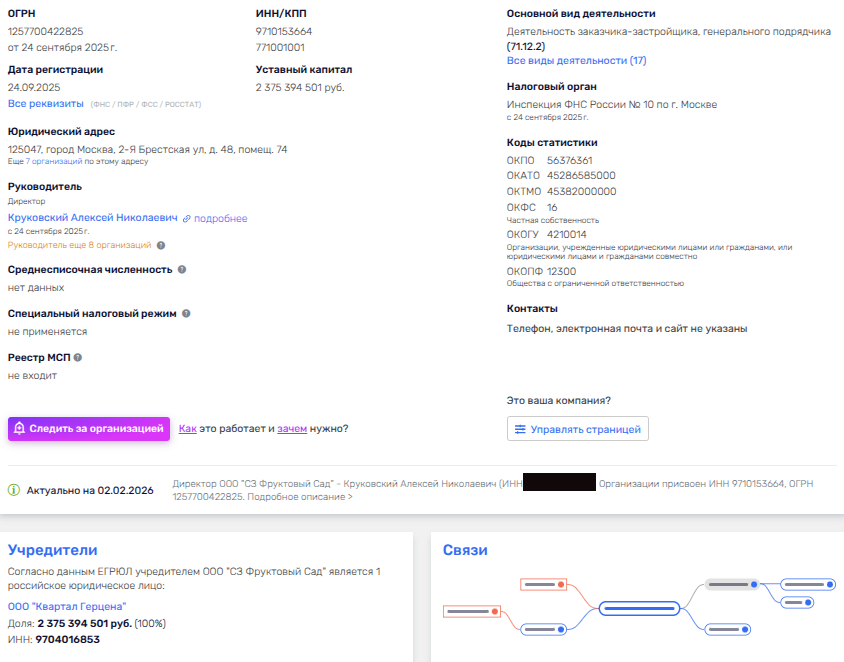Click info icon beside Актуально на 02.02.2026
Viewport: 844px width, 662px height.
(14, 490)
